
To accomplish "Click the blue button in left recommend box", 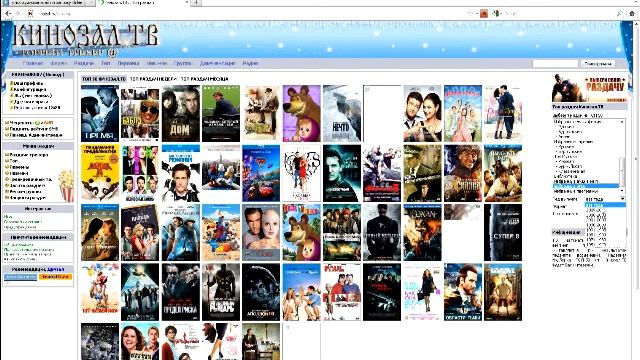I will 20,277.
